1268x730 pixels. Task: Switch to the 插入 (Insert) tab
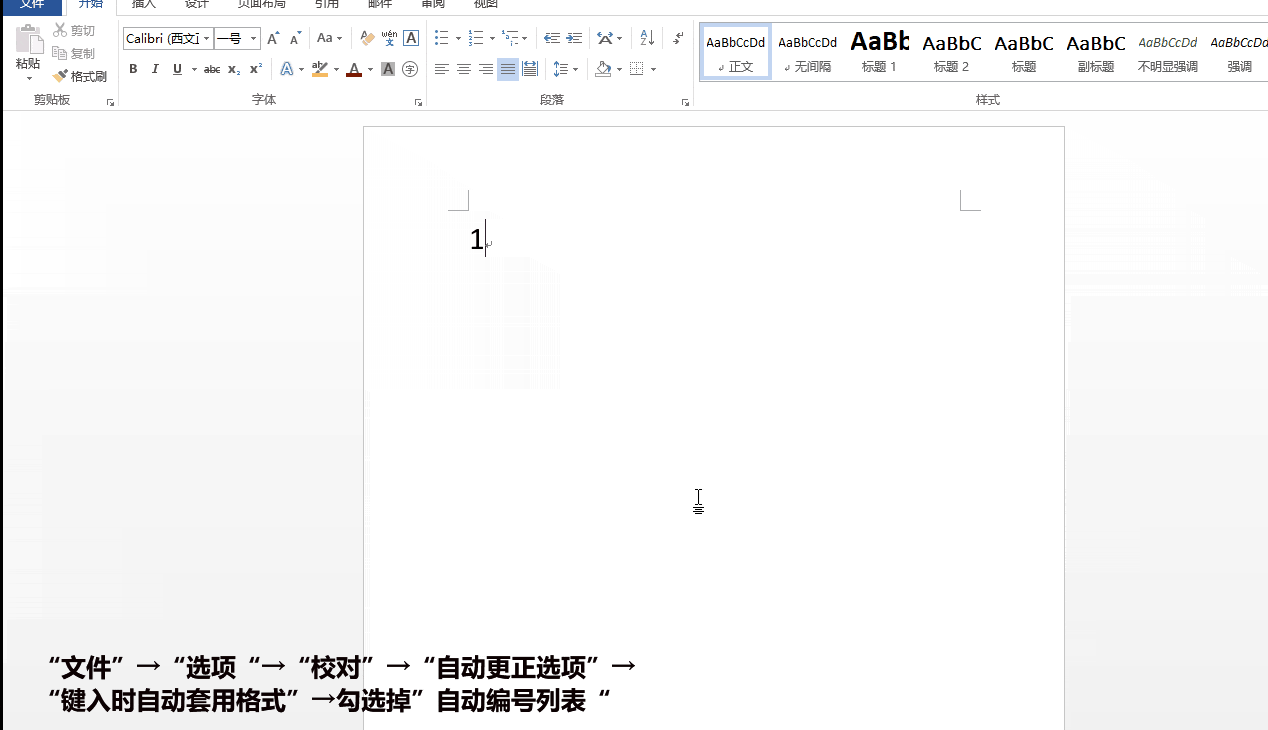click(x=144, y=5)
